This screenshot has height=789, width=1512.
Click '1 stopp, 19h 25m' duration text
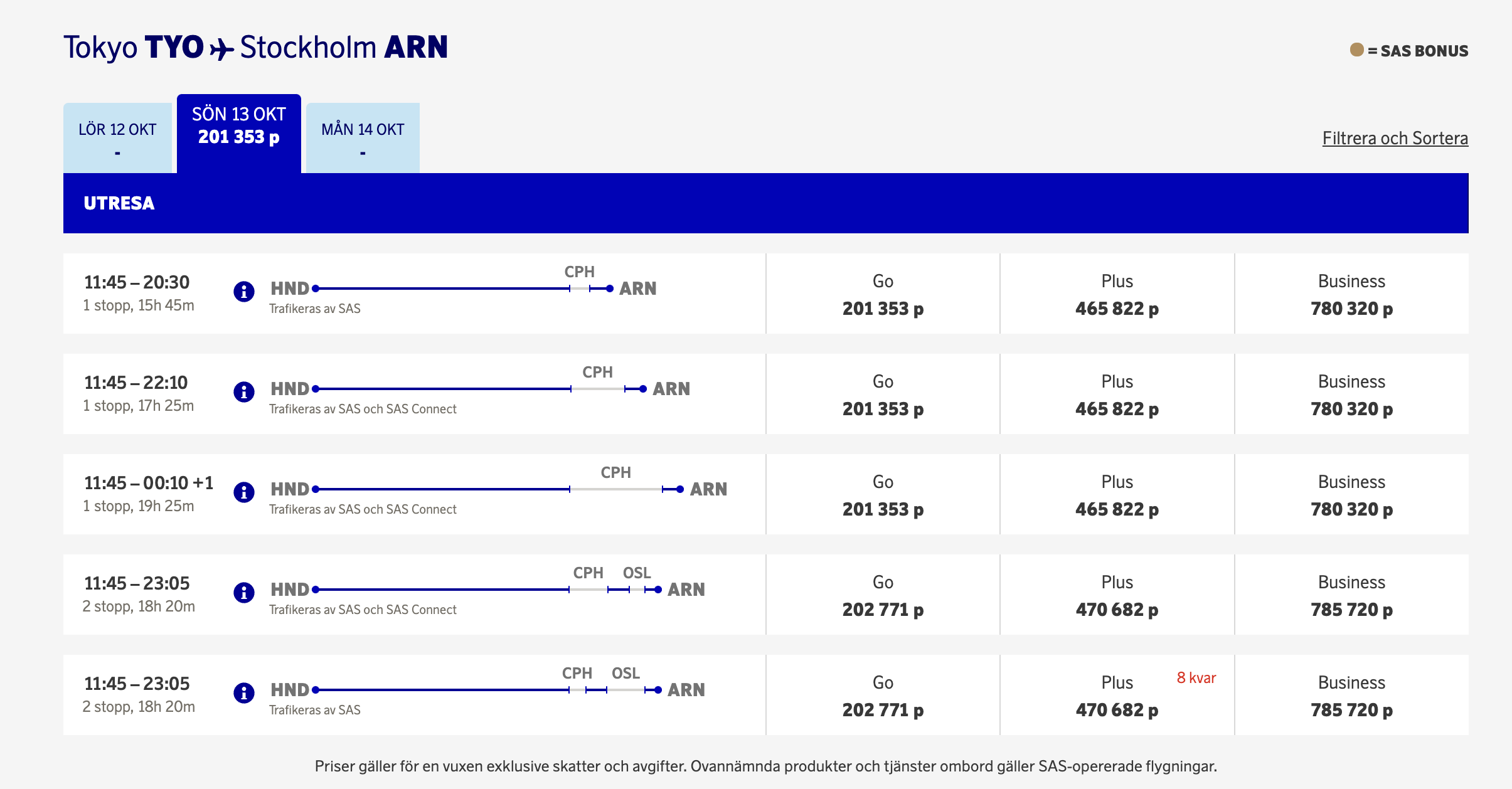pyautogui.click(x=139, y=506)
